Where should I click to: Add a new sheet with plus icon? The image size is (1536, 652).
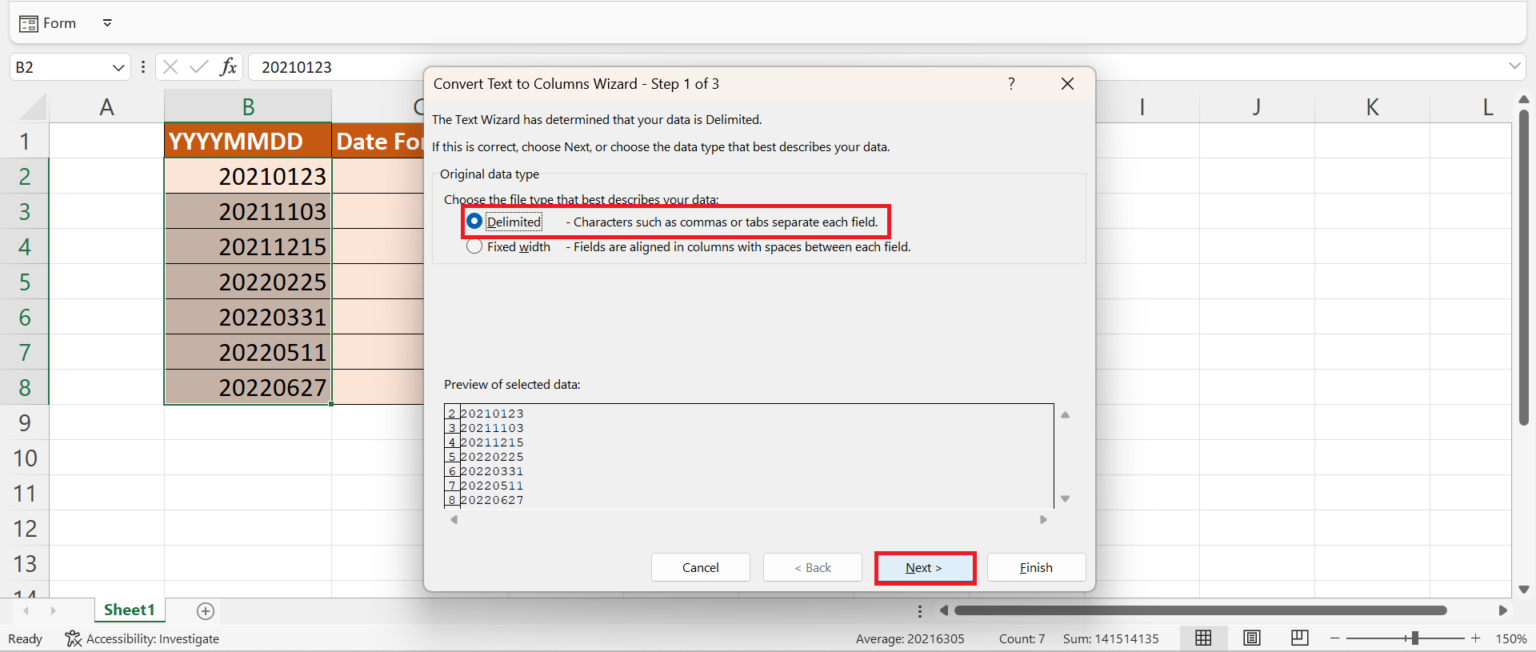pos(205,610)
